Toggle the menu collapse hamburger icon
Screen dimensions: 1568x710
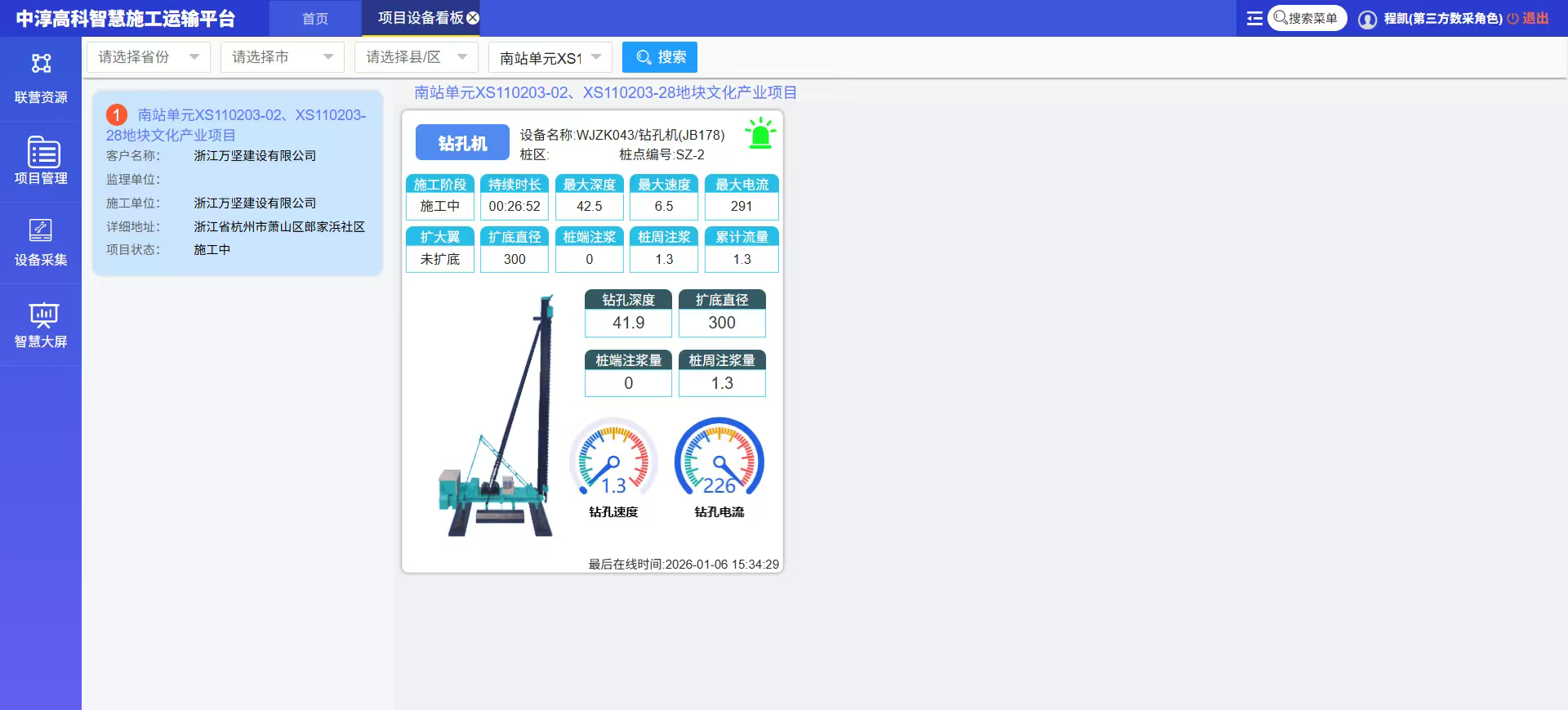click(x=1254, y=18)
